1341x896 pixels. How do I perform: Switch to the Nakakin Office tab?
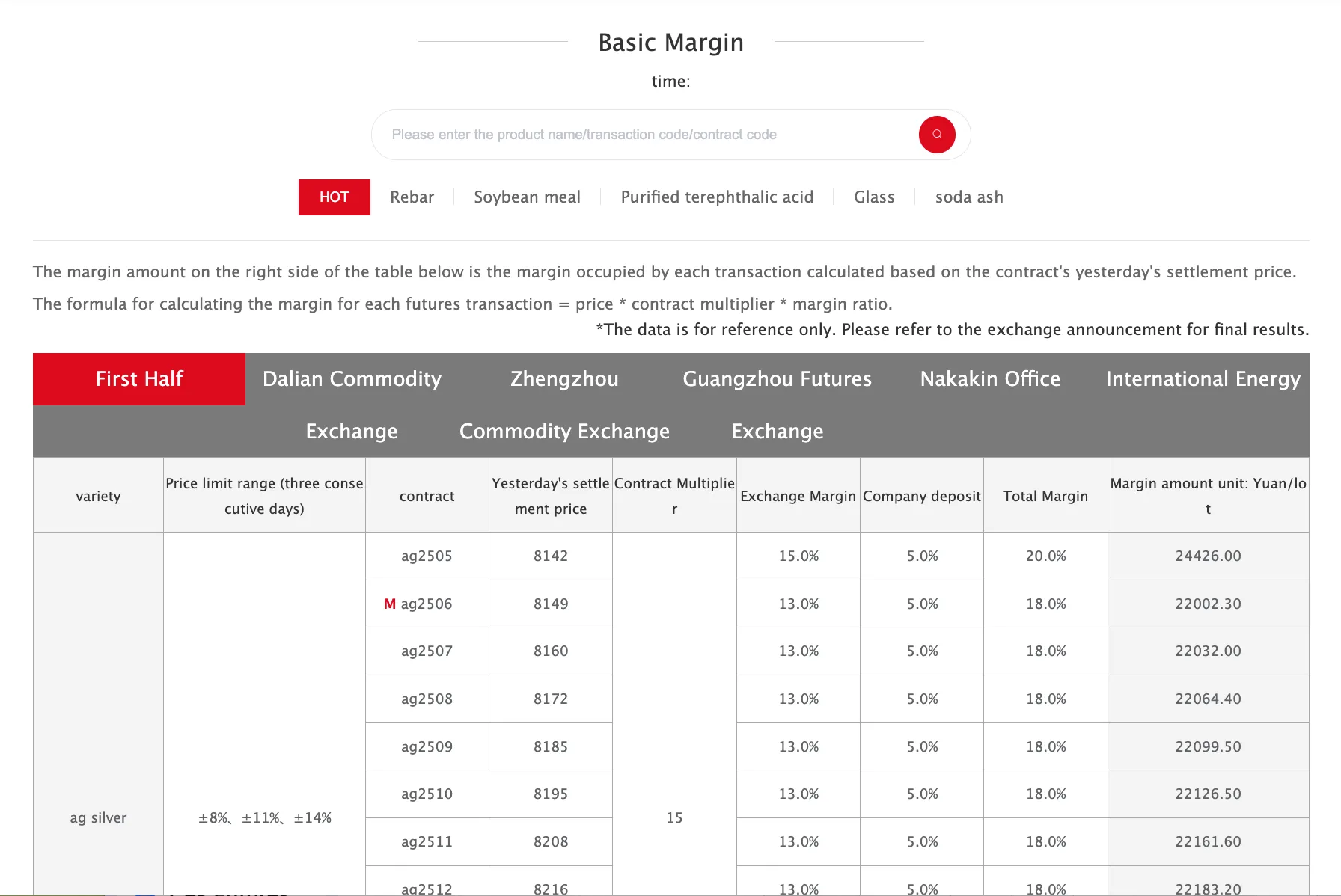990,379
